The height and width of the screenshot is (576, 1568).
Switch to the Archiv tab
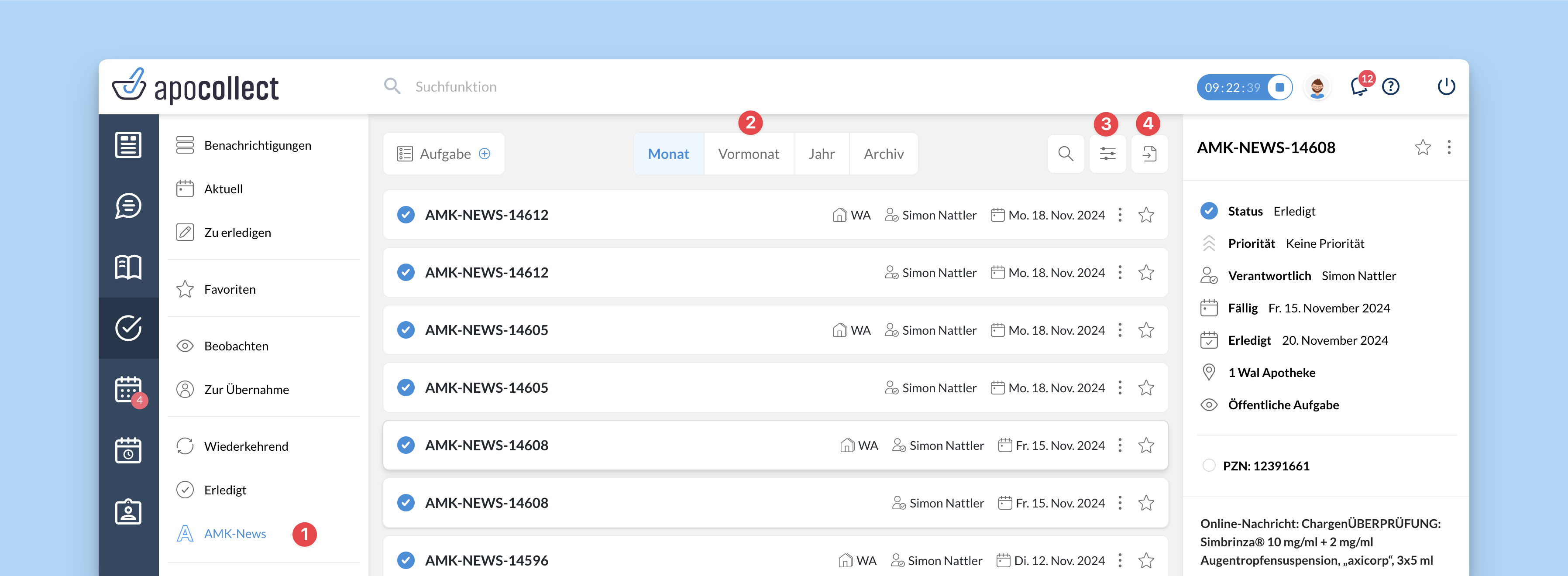[x=883, y=154]
